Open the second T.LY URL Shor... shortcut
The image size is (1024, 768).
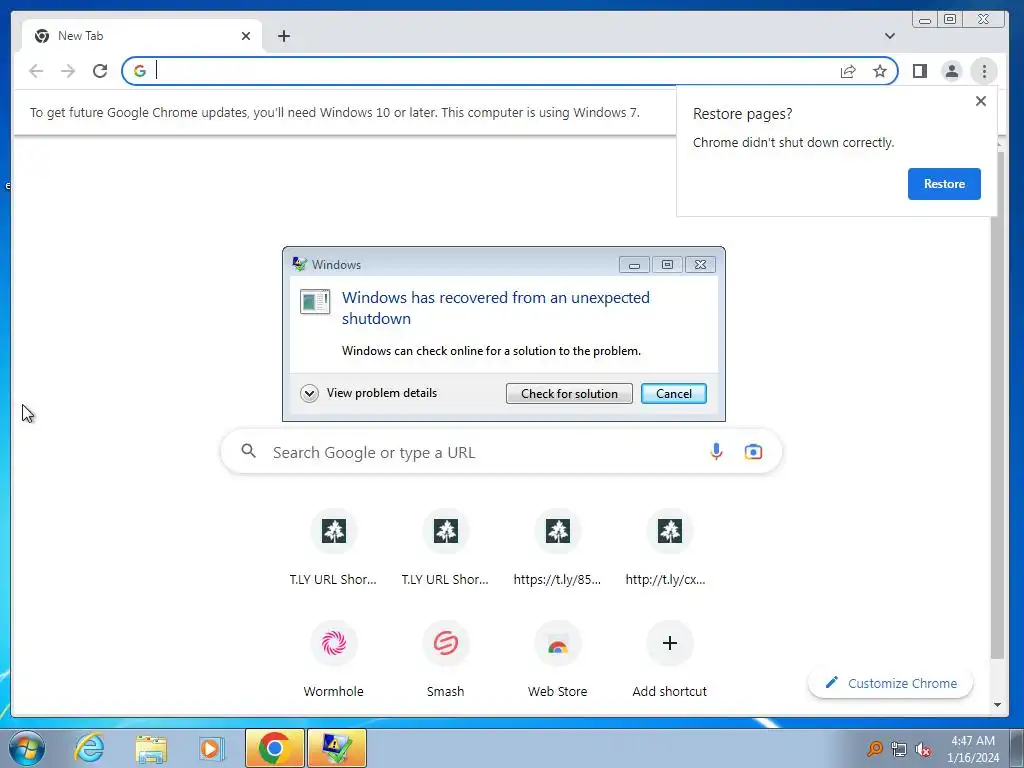[x=445, y=547]
